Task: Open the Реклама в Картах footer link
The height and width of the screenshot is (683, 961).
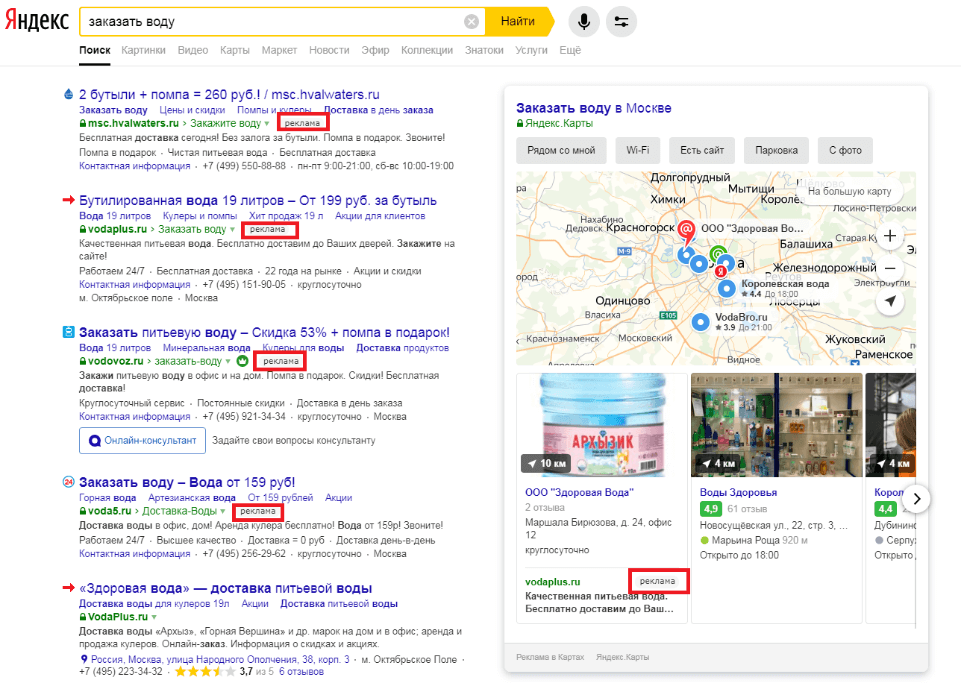Action: [x=550, y=657]
